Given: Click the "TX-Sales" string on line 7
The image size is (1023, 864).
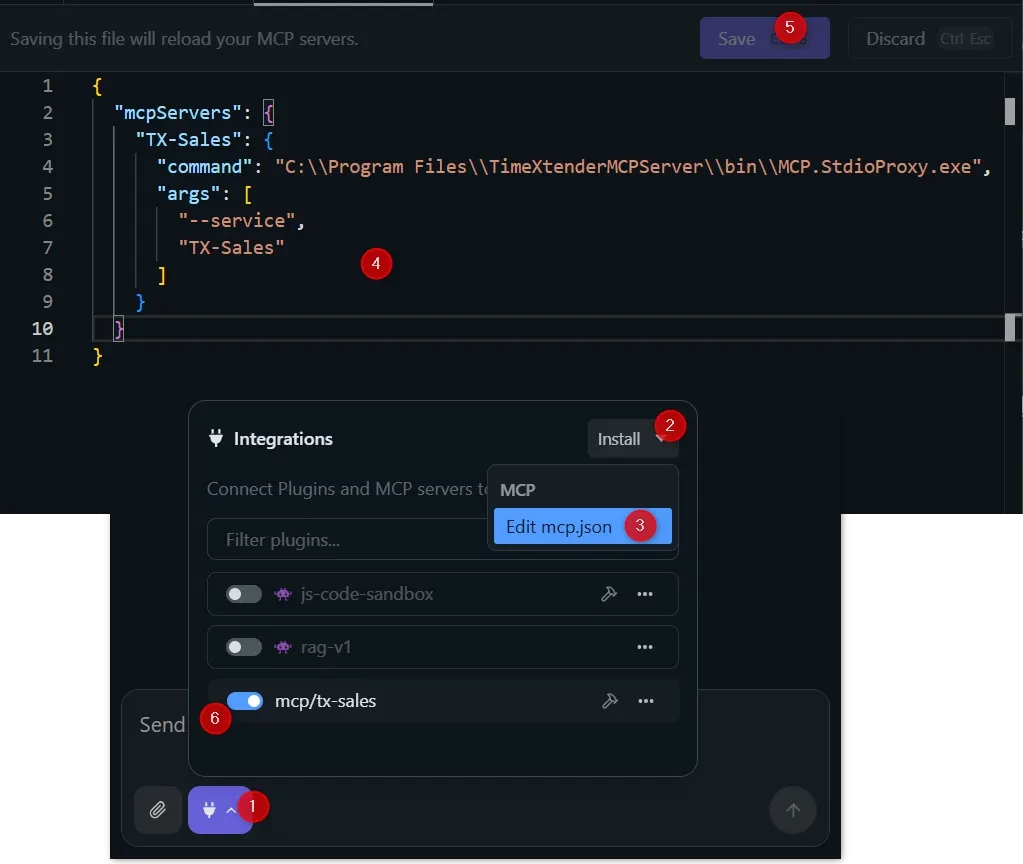Looking at the screenshot, I should click(232, 247).
